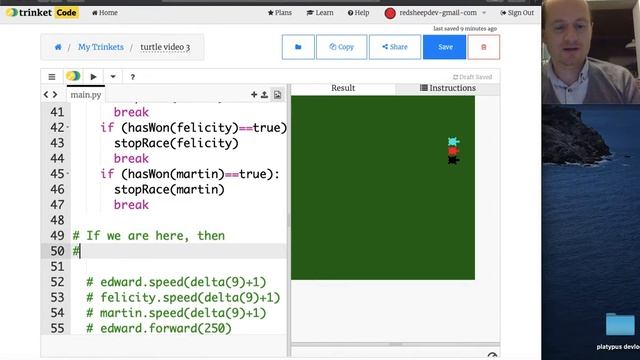640x360 pixels.
Task: Click line number 48 in gutter
Action: pos(57,220)
